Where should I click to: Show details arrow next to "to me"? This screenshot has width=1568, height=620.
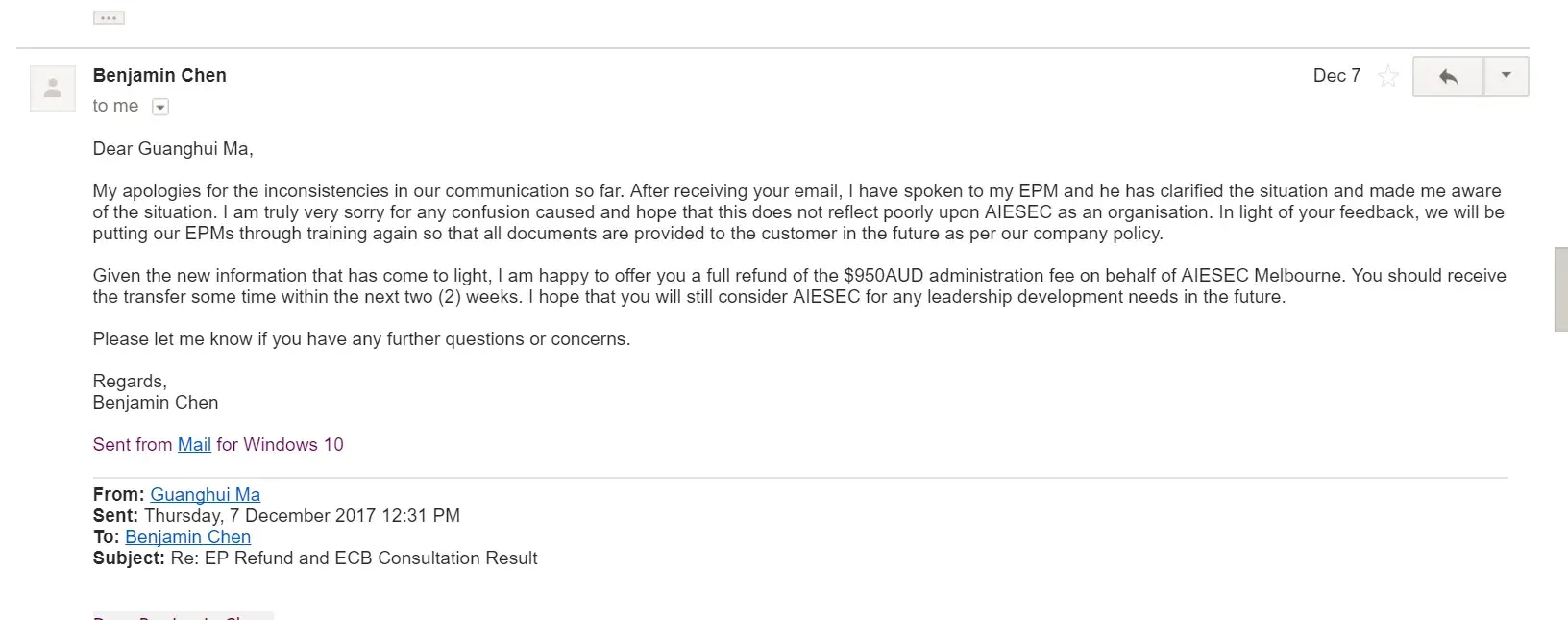160,108
